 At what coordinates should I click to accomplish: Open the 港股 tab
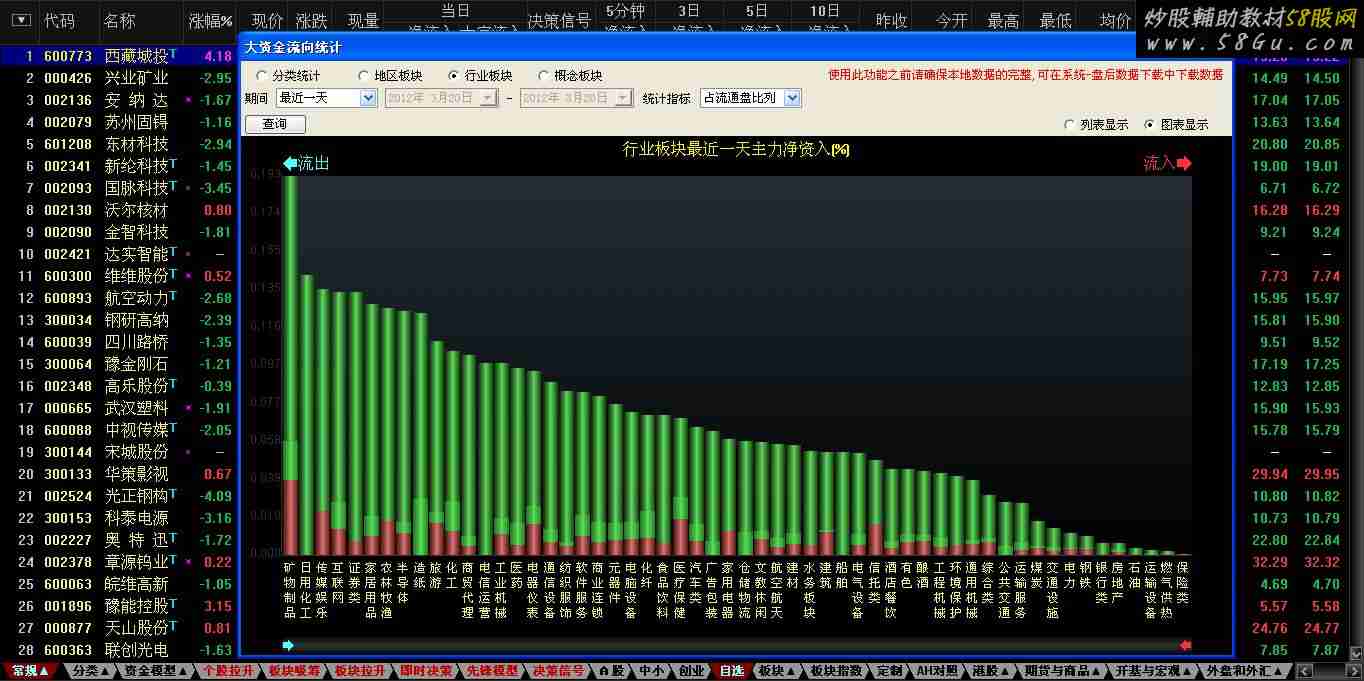tap(990, 671)
